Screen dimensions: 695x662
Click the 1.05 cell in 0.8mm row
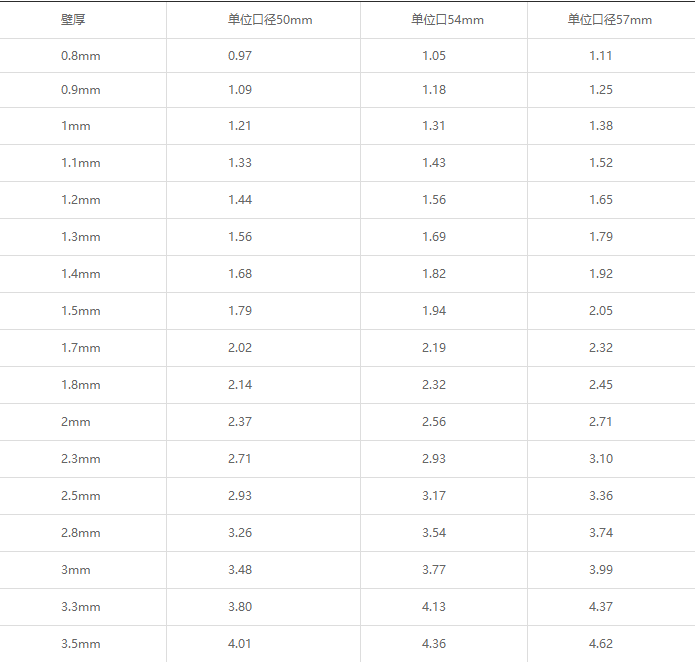pyautogui.click(x=434, y=56)
